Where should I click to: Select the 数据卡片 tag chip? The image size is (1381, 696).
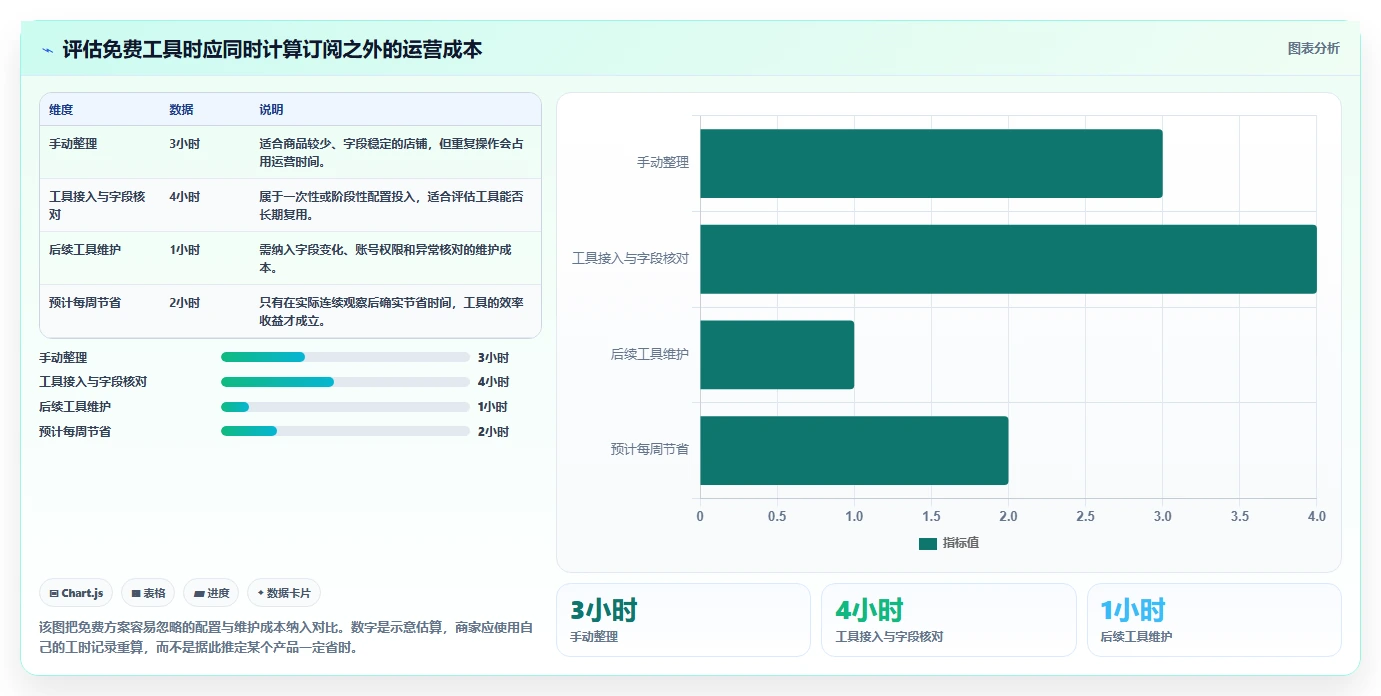(x=284, y=593)
